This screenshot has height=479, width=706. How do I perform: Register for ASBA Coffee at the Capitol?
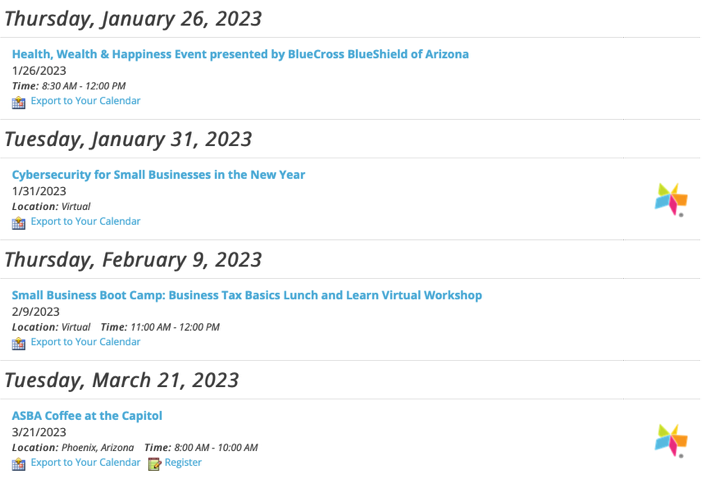tap(183, 462)
